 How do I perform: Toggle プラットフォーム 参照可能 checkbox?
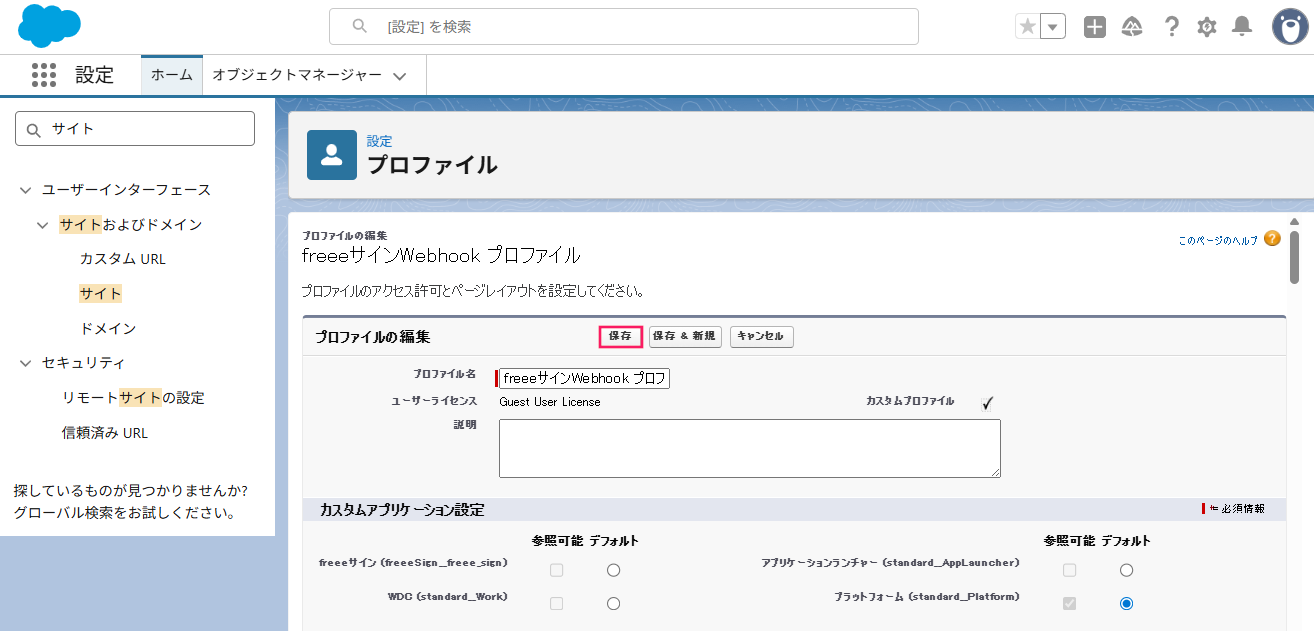pos(1070,603)
